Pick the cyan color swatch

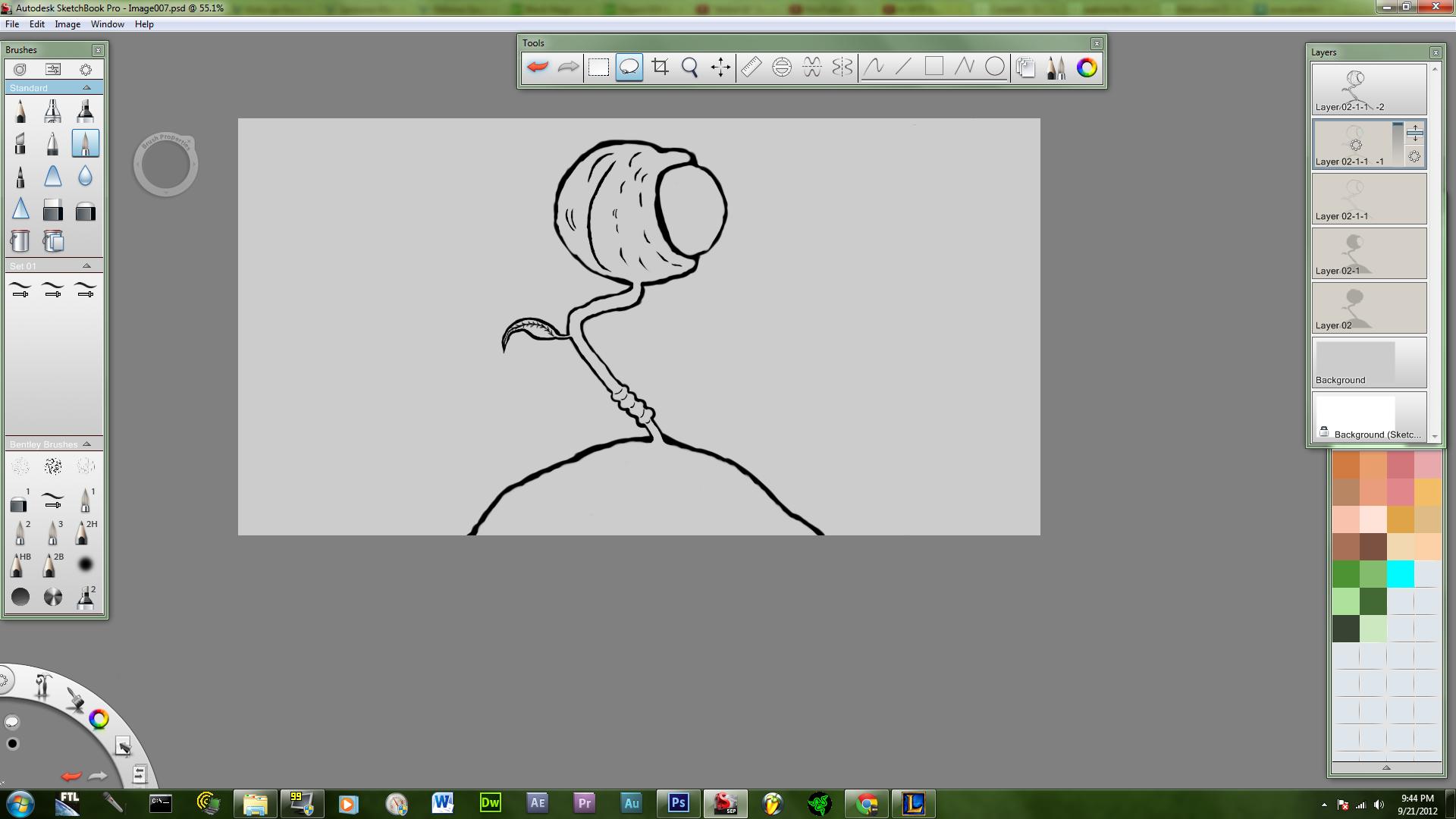[1401, 574]
